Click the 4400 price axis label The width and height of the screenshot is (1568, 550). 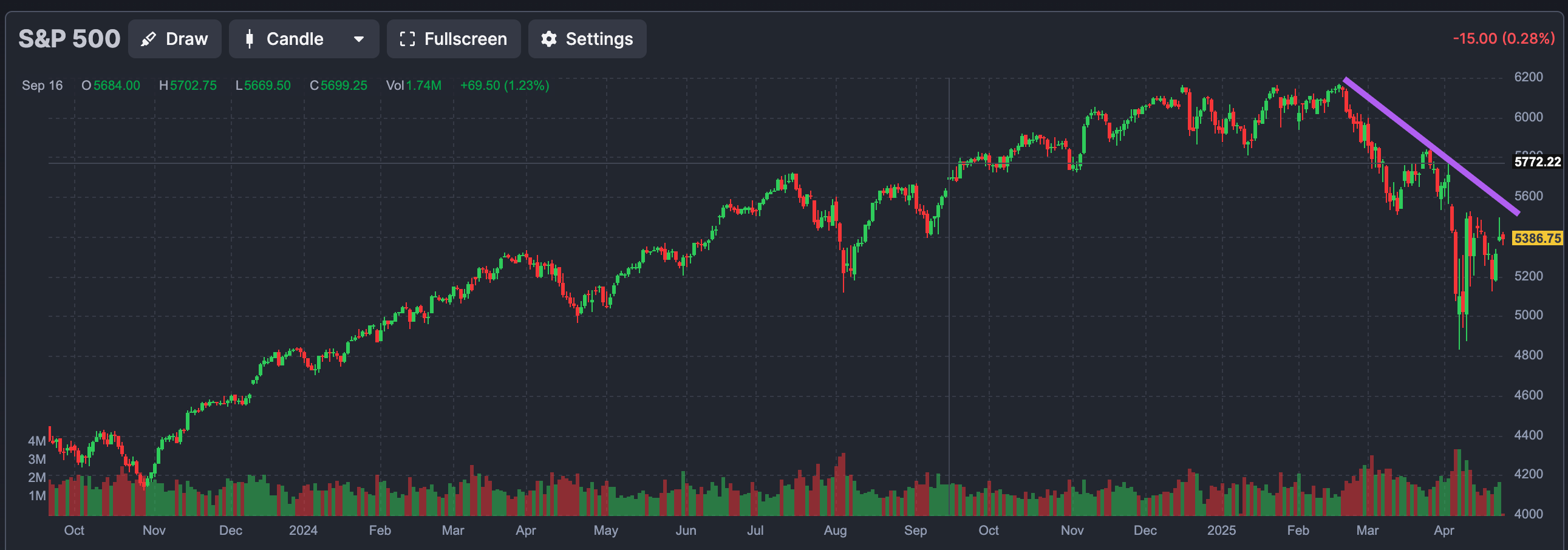[x=1529, y=435]
